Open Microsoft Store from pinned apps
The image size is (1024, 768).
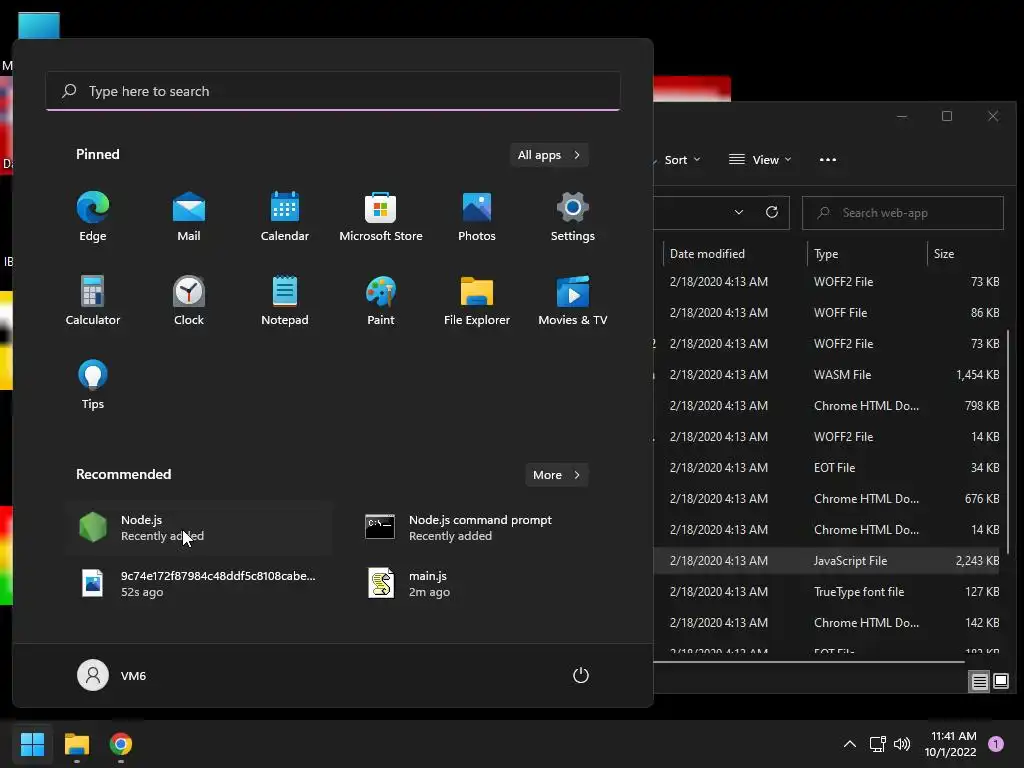click(381, 217)
